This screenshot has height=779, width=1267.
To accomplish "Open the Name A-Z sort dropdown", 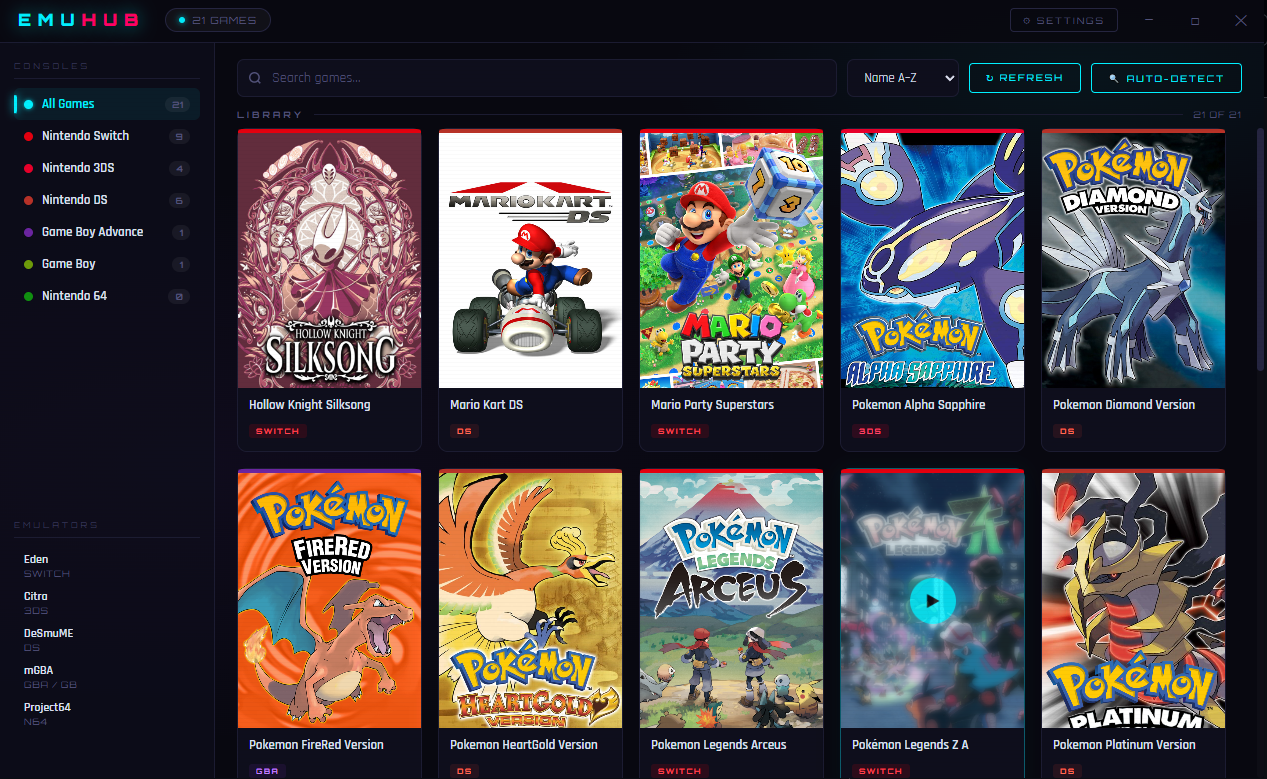I will click(x=902, y=78).
